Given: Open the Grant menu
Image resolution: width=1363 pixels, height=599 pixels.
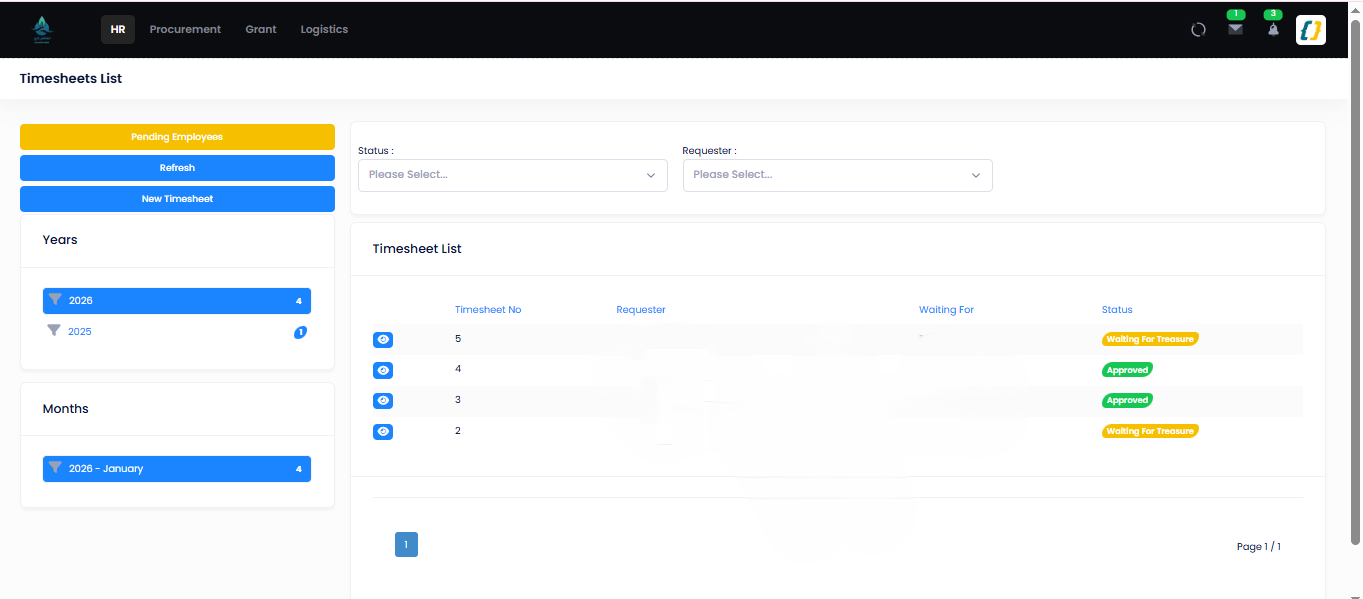Looking at the screenshot, I should point(261,30).
